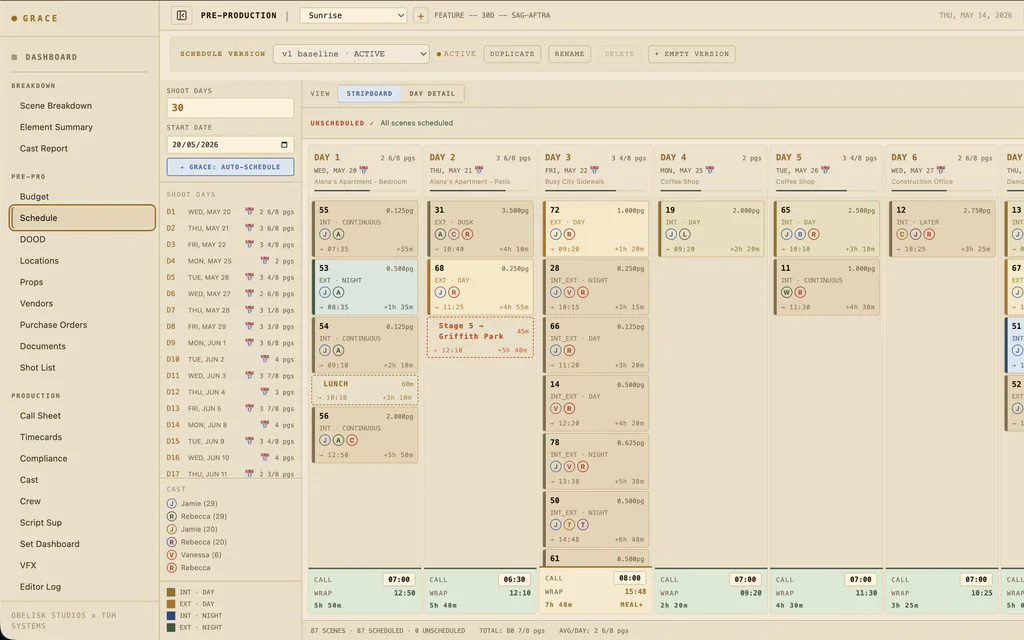Click the calendar icon in the Day 2 header
This screenshot has width=1024, height=640.
479,170
